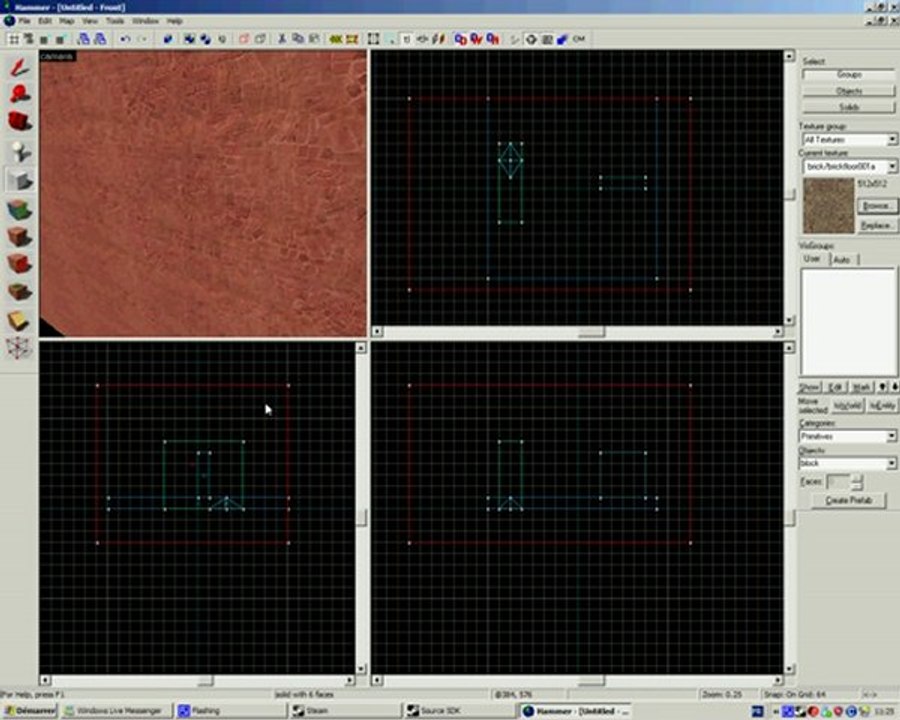Screen dimensions: 900x720
Task: Click the toWorld button
Action: (x=848, y=405)
